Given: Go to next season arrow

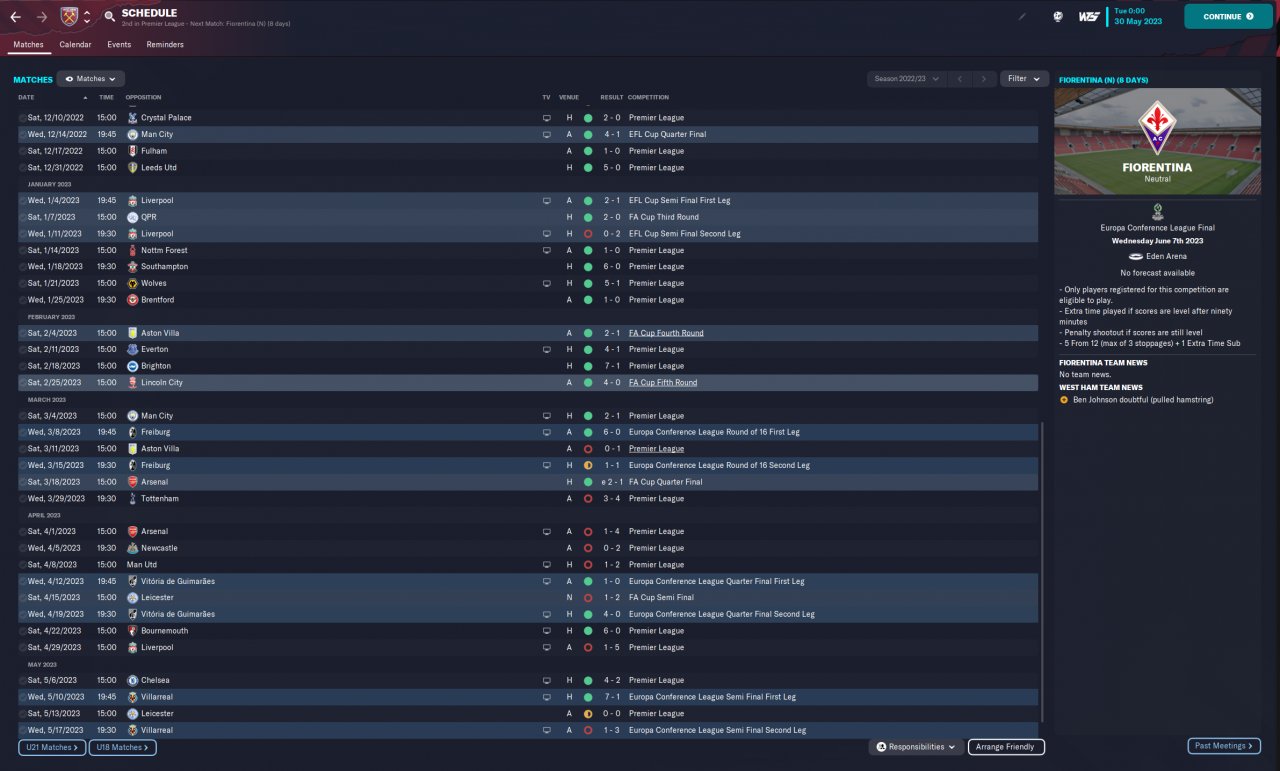Looking at the screenshot, I should 984,78.
